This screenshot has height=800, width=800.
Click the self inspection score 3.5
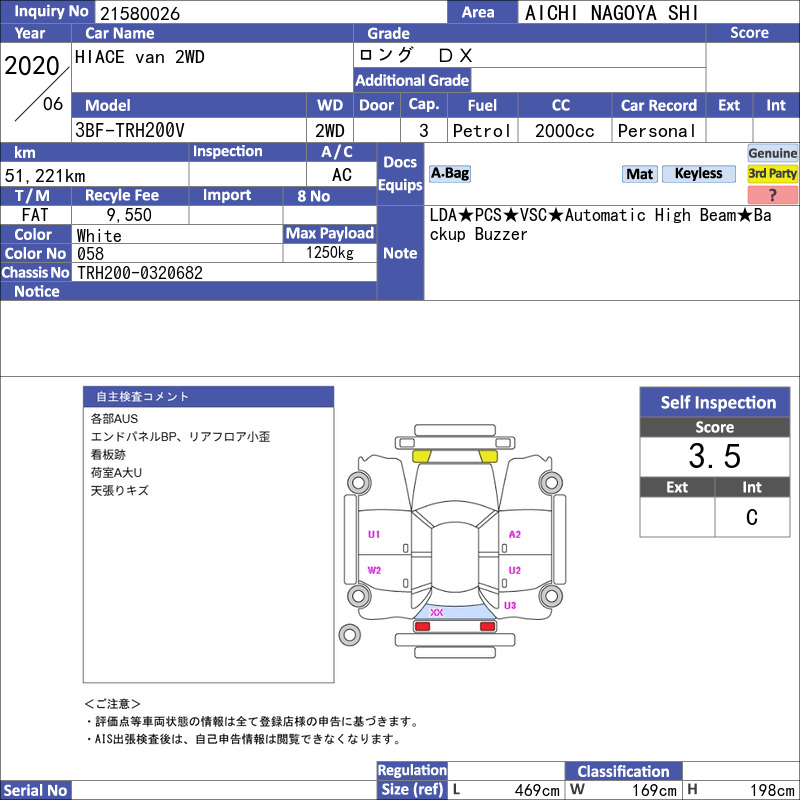(x=714, y=456)
